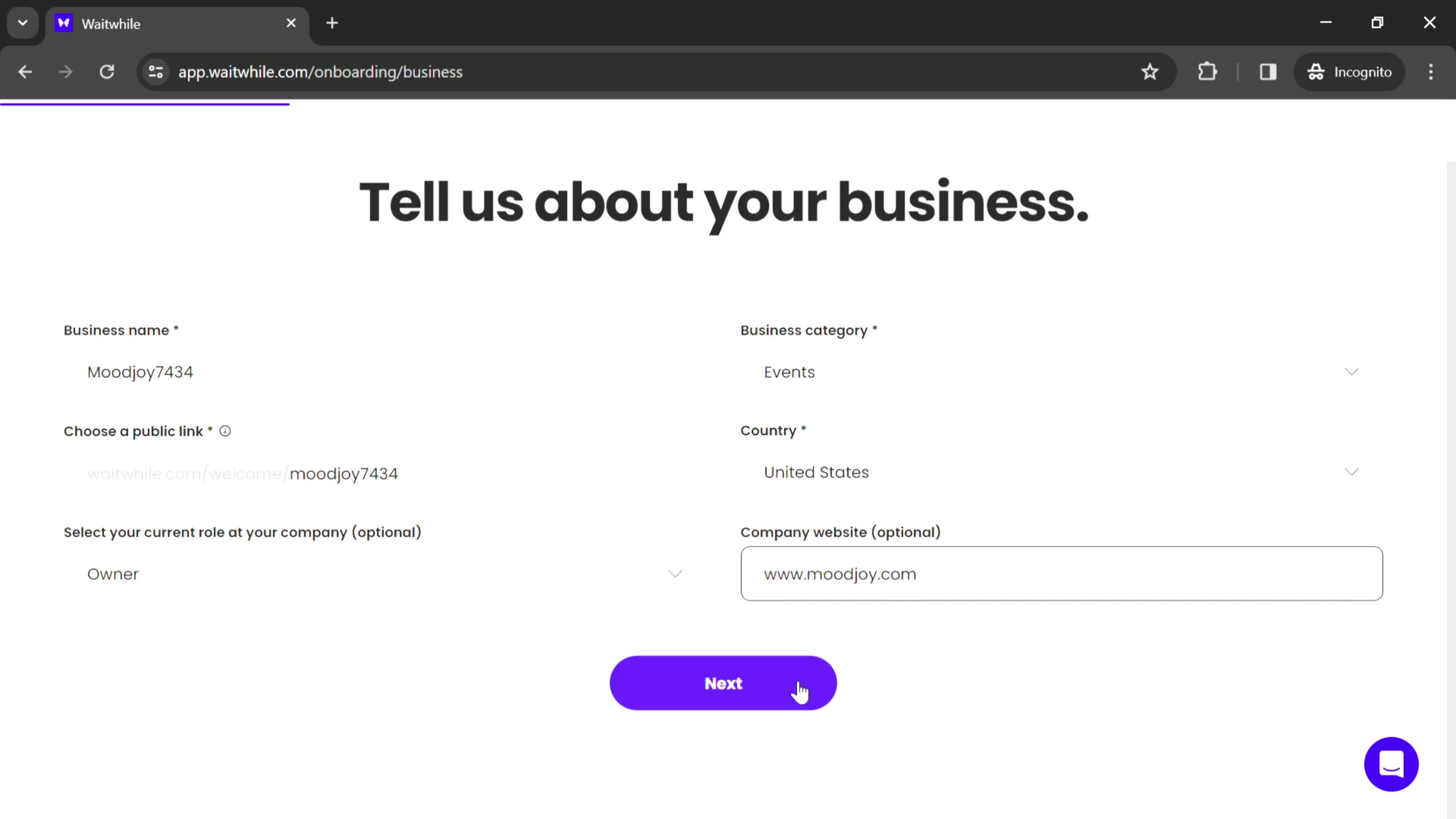Image resolution: width=1456 pixels, height=819 pixels.
Task: Click the public link info tooltip icon
Action: (x=225, y=431)
